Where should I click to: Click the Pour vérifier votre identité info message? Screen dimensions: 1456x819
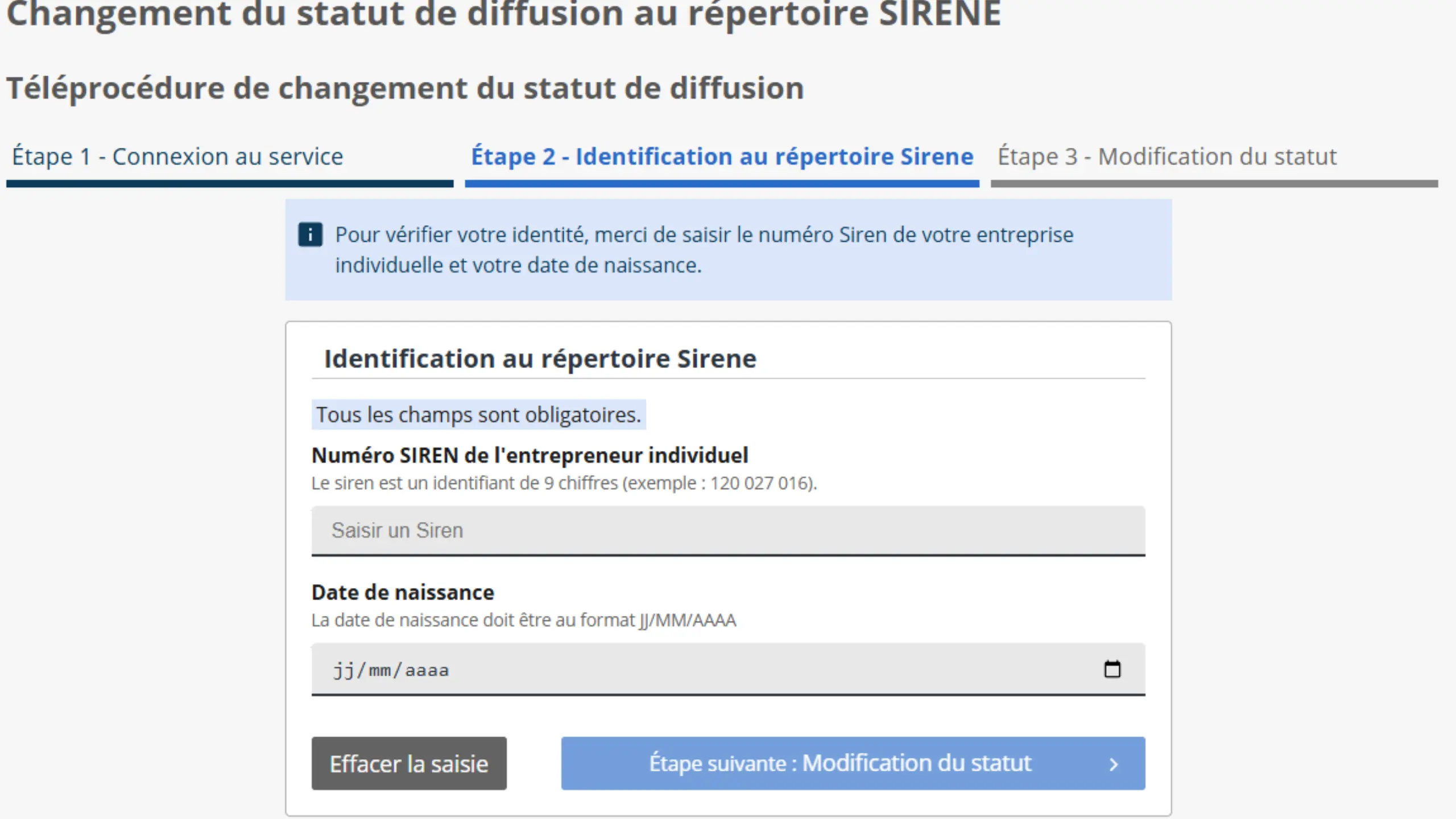coord(704,250)
